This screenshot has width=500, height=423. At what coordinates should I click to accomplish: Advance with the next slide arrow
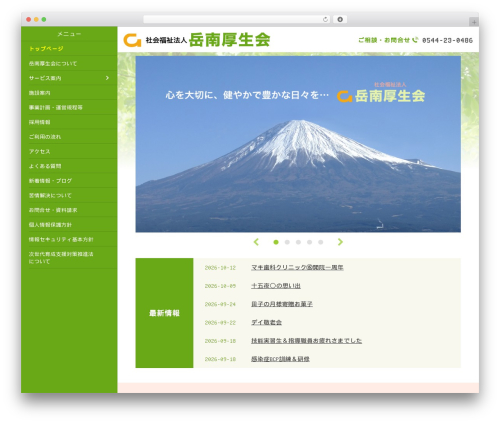point(340,242)
